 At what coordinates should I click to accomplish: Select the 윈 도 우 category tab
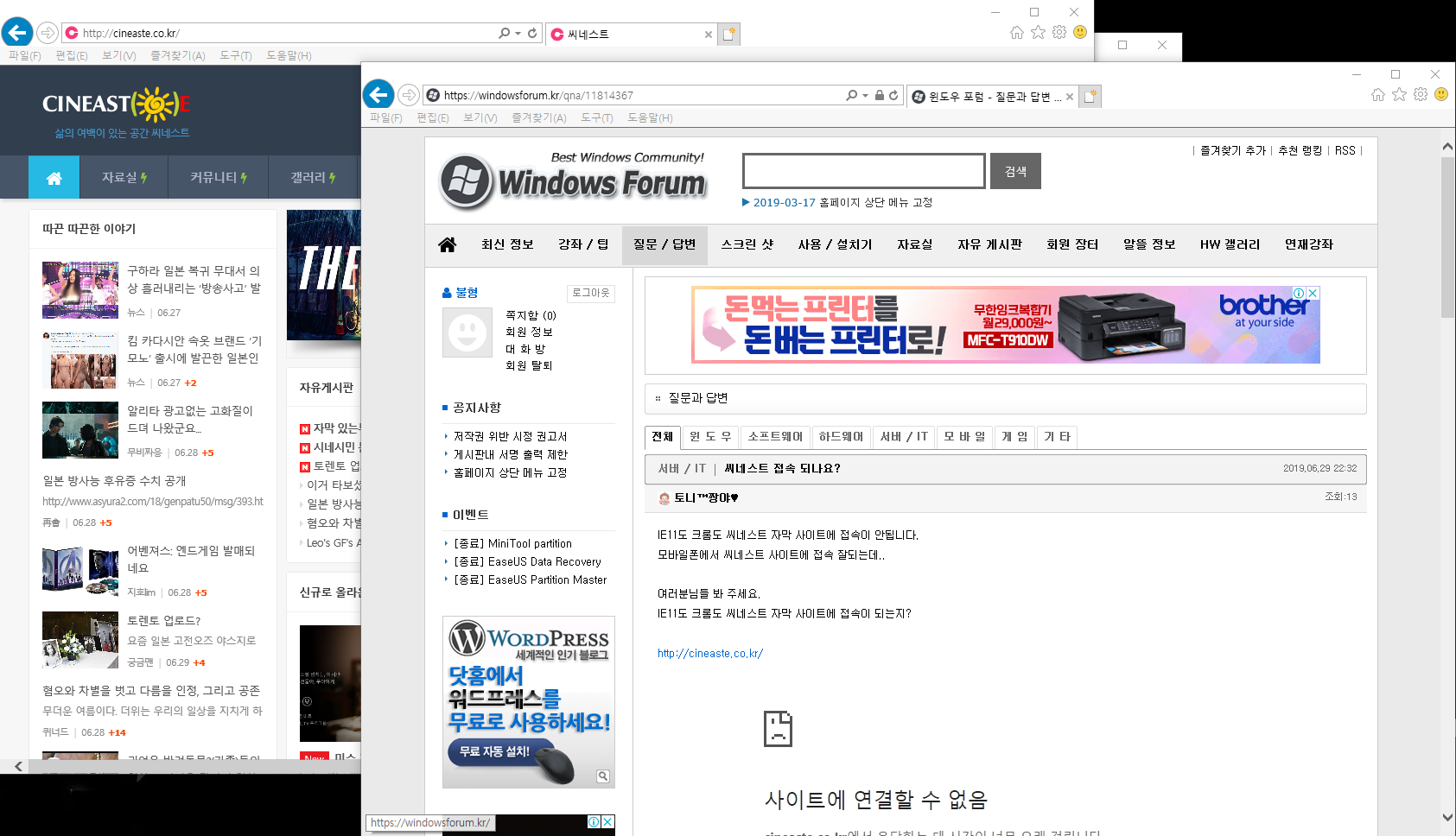tap(710, 437)
